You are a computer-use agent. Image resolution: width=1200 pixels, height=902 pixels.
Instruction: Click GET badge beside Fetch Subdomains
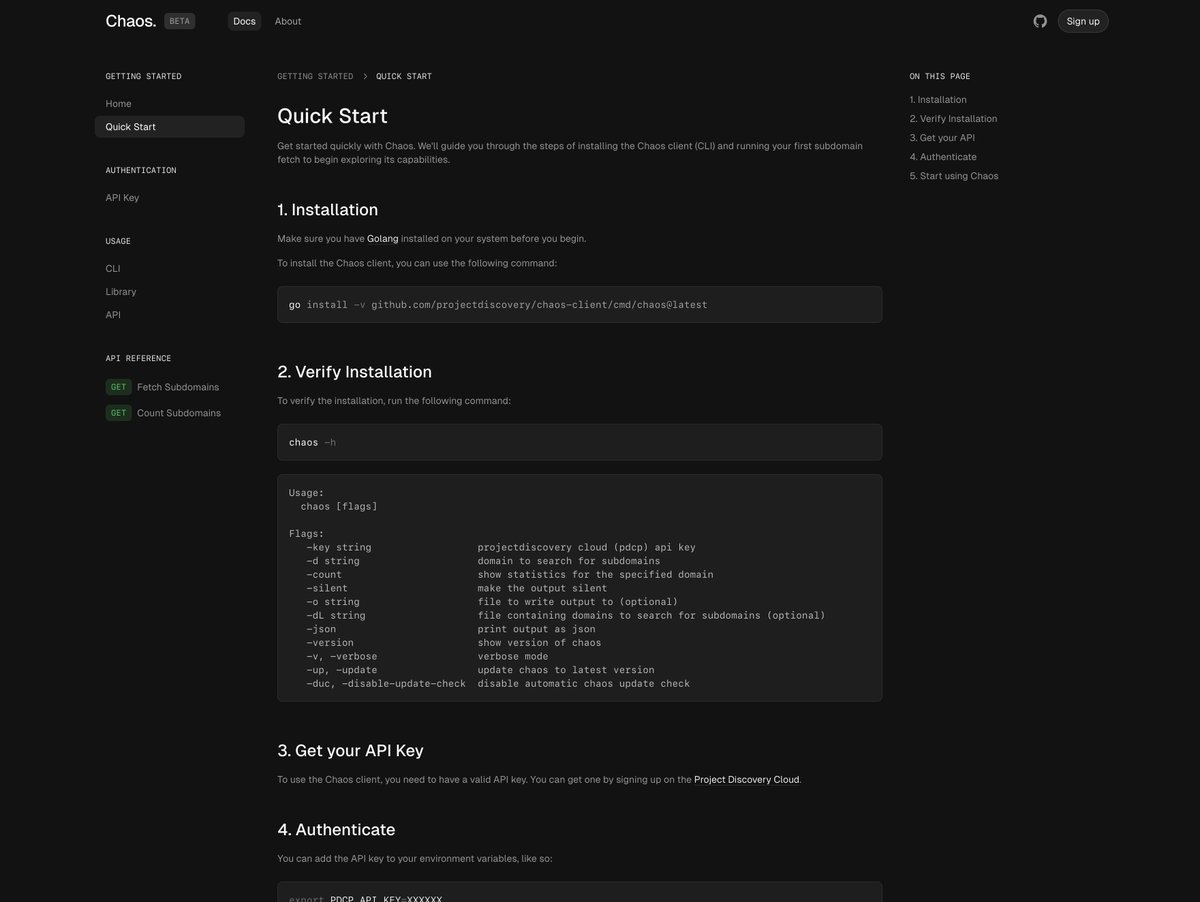119,387
